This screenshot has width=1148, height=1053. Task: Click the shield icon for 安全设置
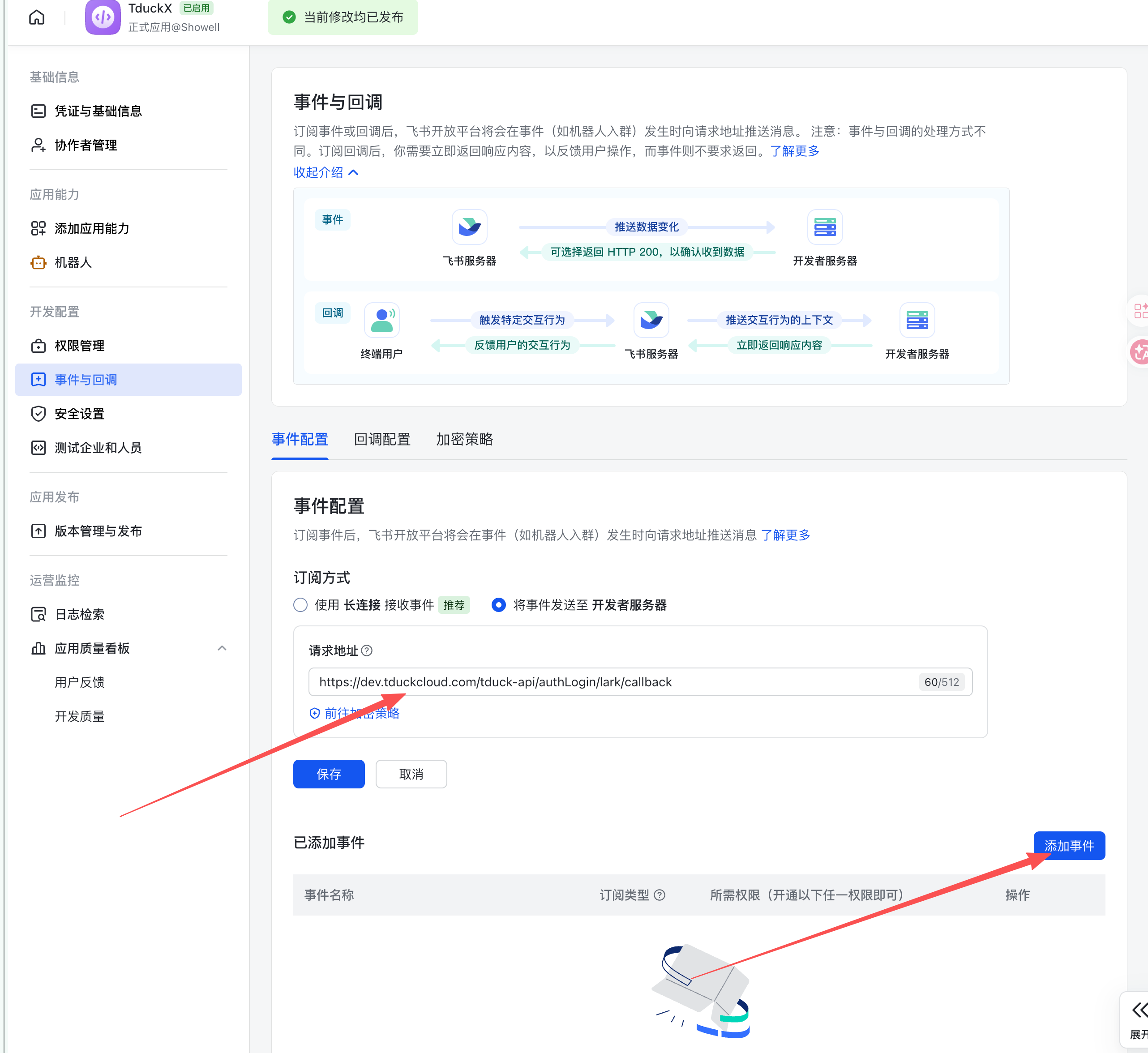click(x=38, y=414)
